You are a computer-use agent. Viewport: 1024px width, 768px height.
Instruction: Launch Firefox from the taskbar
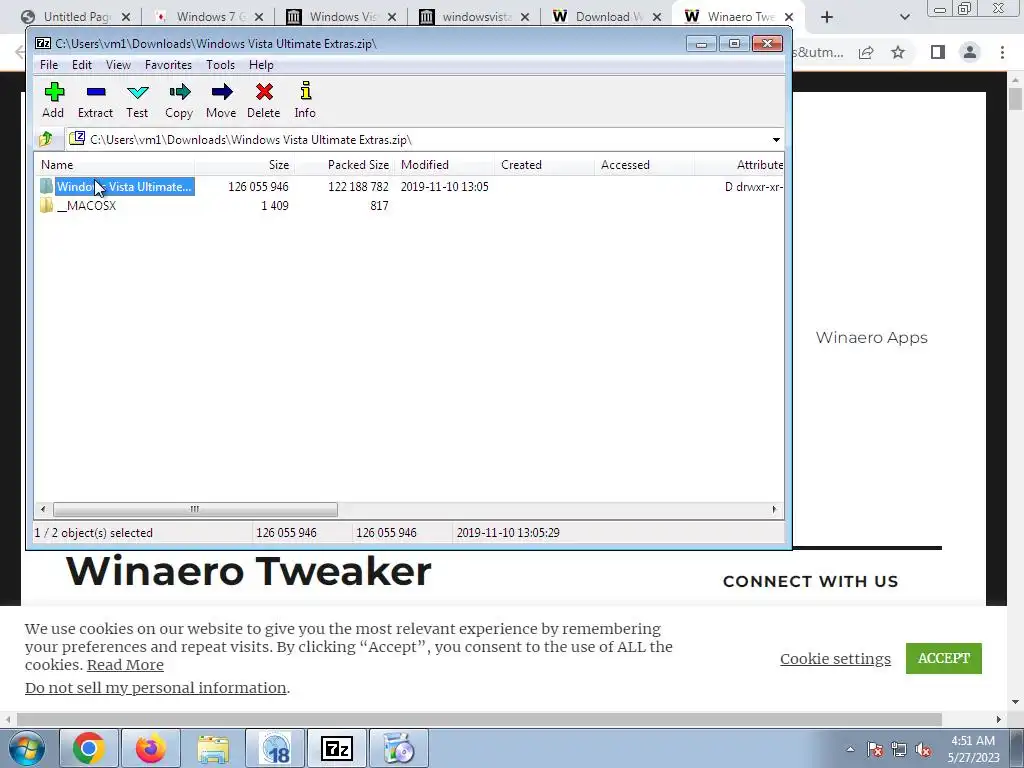pyautogui.click(x=151, y=748)
